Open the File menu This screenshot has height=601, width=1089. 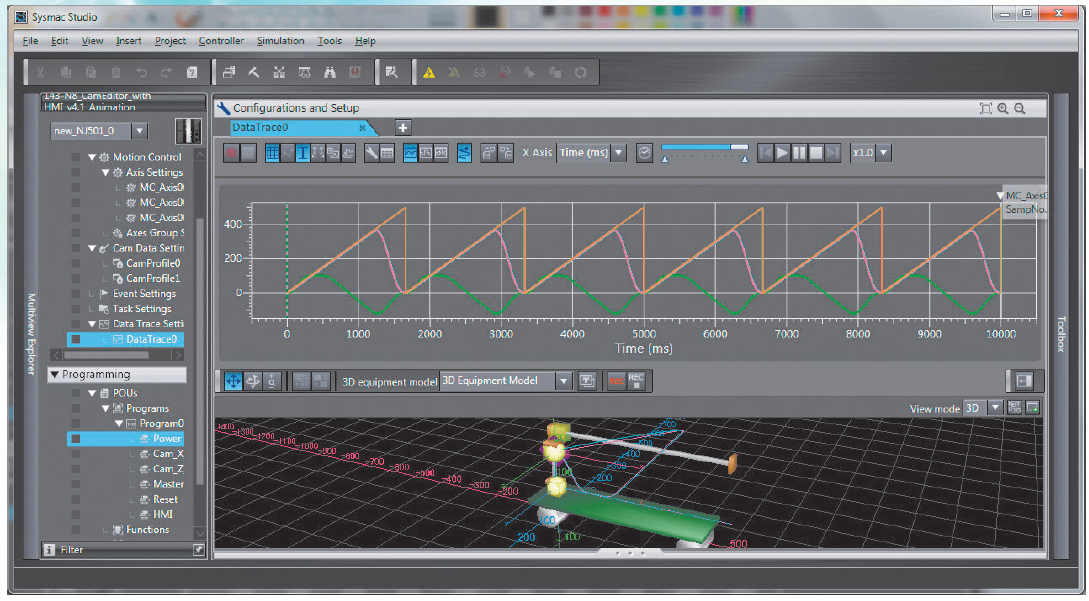click(x=30, y=41)
